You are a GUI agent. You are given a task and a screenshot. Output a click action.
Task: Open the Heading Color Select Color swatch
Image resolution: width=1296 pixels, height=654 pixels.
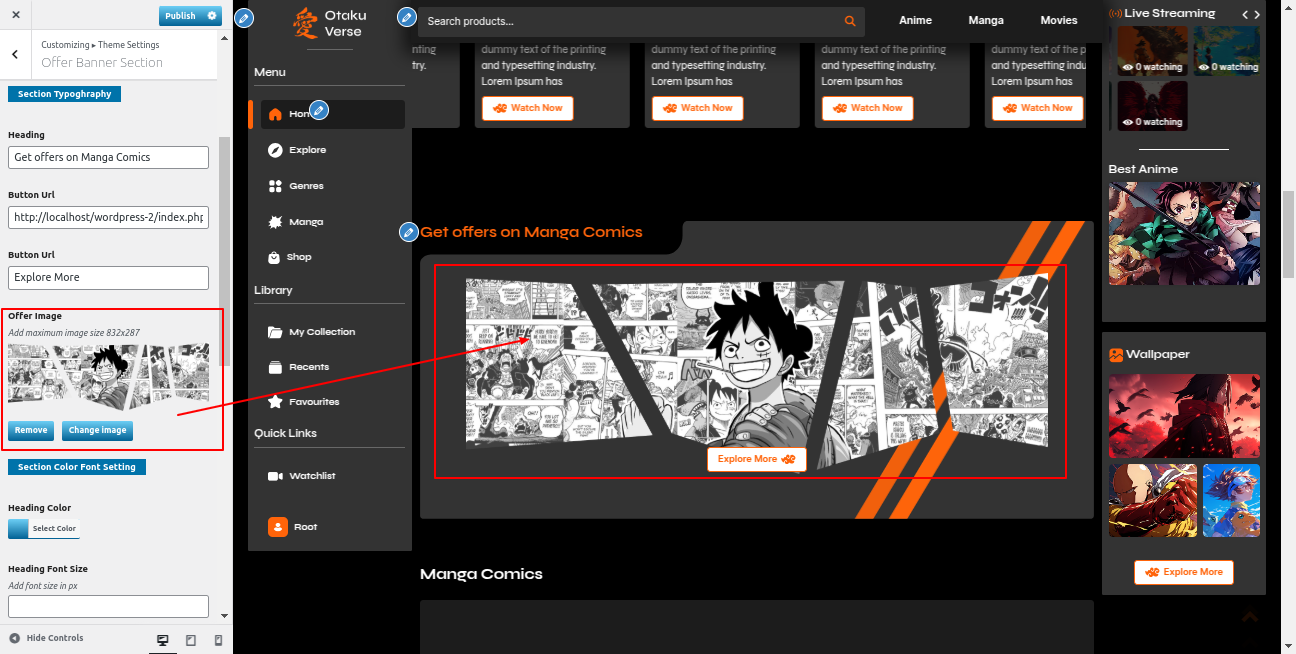pyautogui.click(x=43, y=528)
